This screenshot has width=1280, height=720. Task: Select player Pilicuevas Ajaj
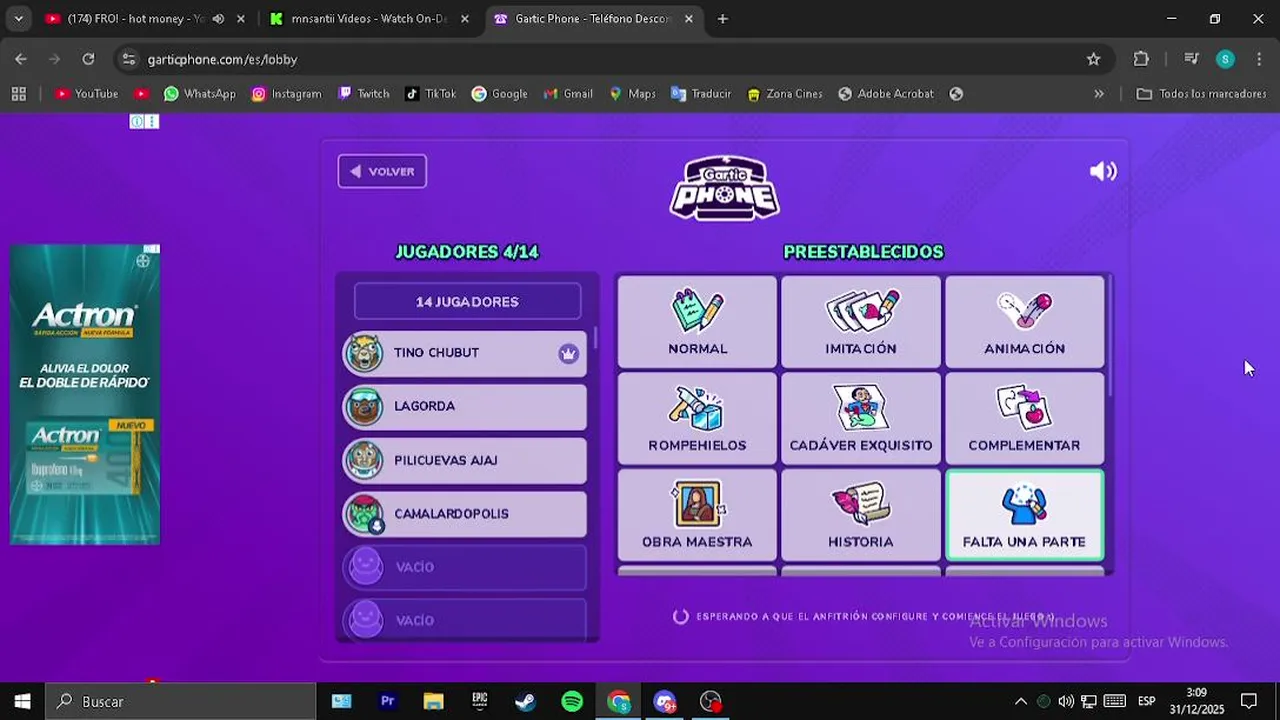click(465, 460)
